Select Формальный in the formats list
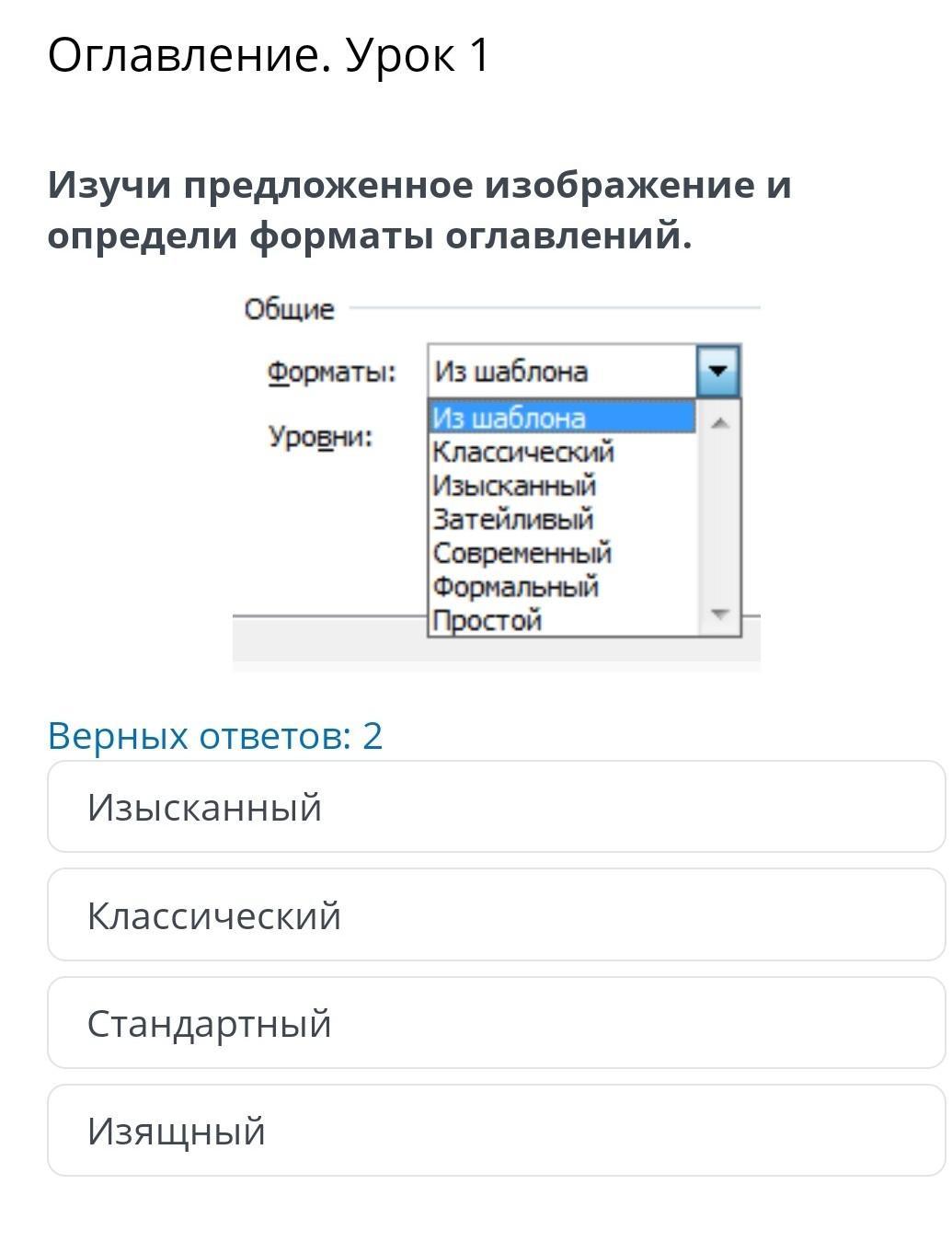 pos(515,586)
